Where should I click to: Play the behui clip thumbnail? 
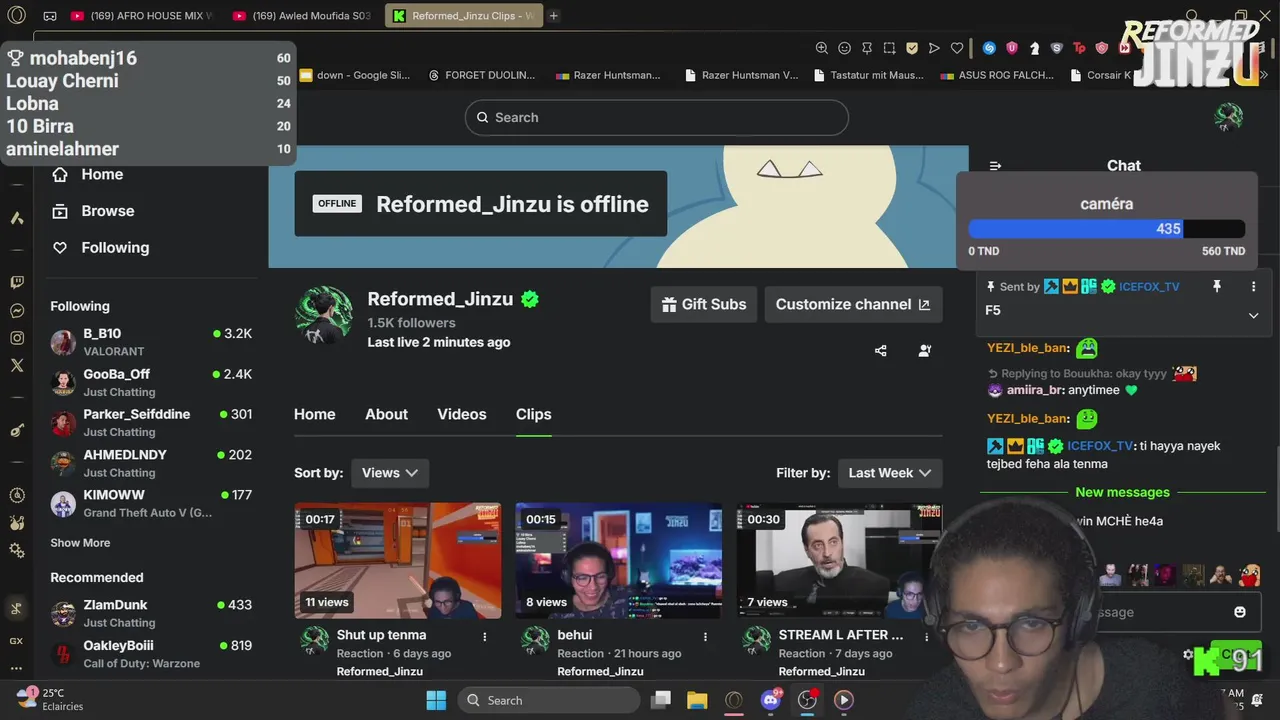618,560
